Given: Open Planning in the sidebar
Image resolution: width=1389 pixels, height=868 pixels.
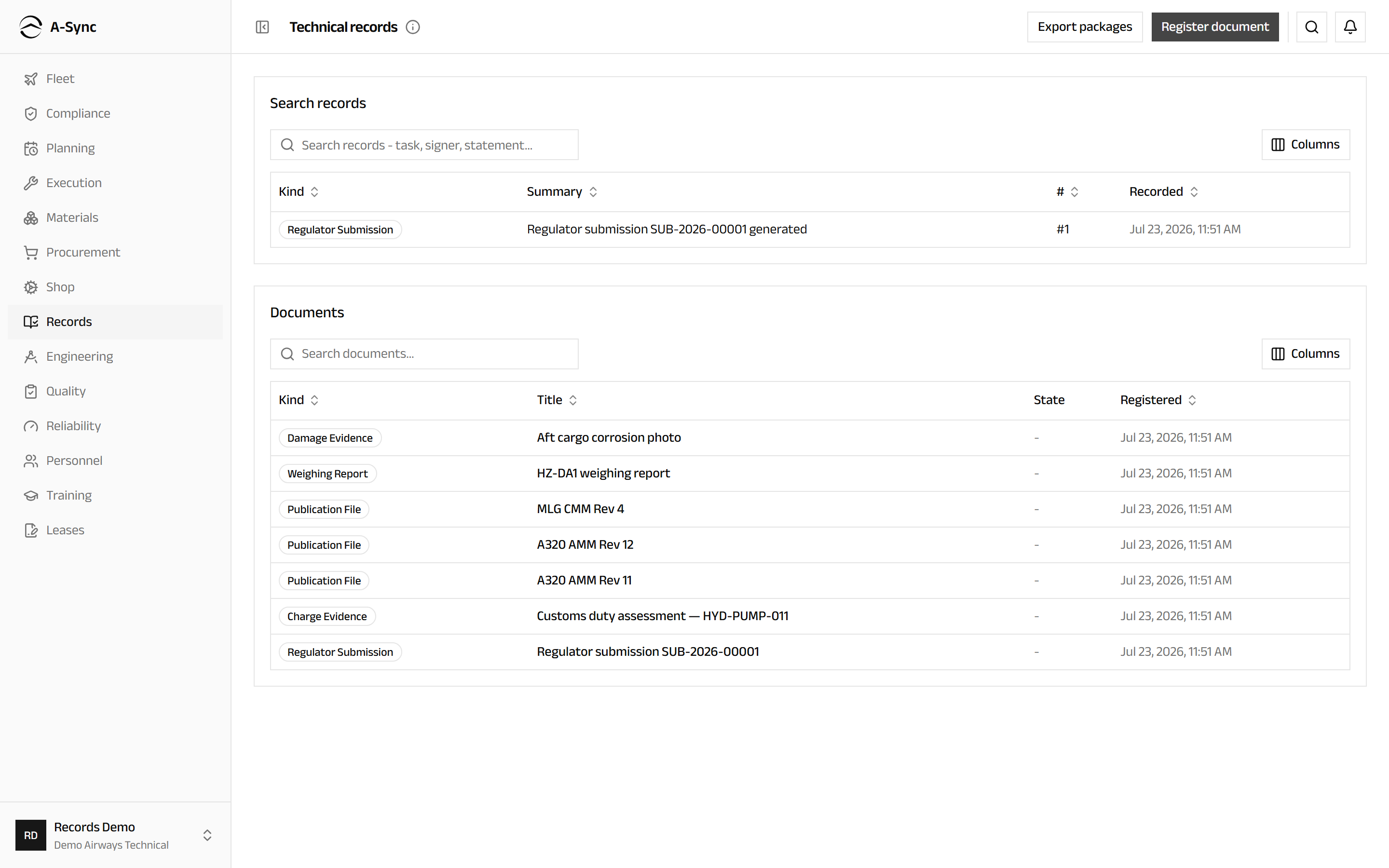Looking at the screenshot, I should pos(115,148).
